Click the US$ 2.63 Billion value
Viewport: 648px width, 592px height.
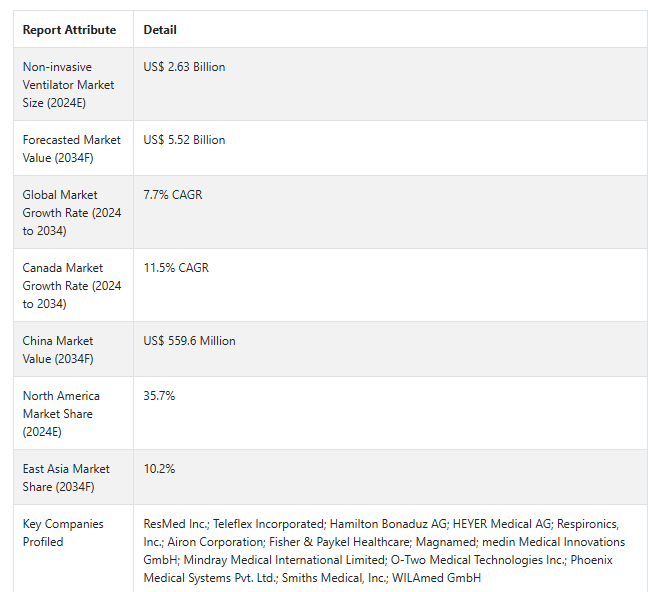[x=184, y=67]
